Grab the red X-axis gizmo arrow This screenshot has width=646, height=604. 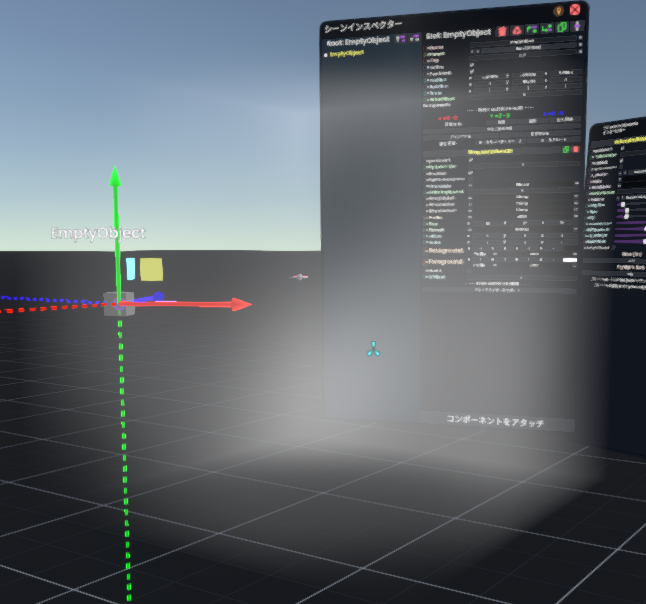click(x=185, y=304)
